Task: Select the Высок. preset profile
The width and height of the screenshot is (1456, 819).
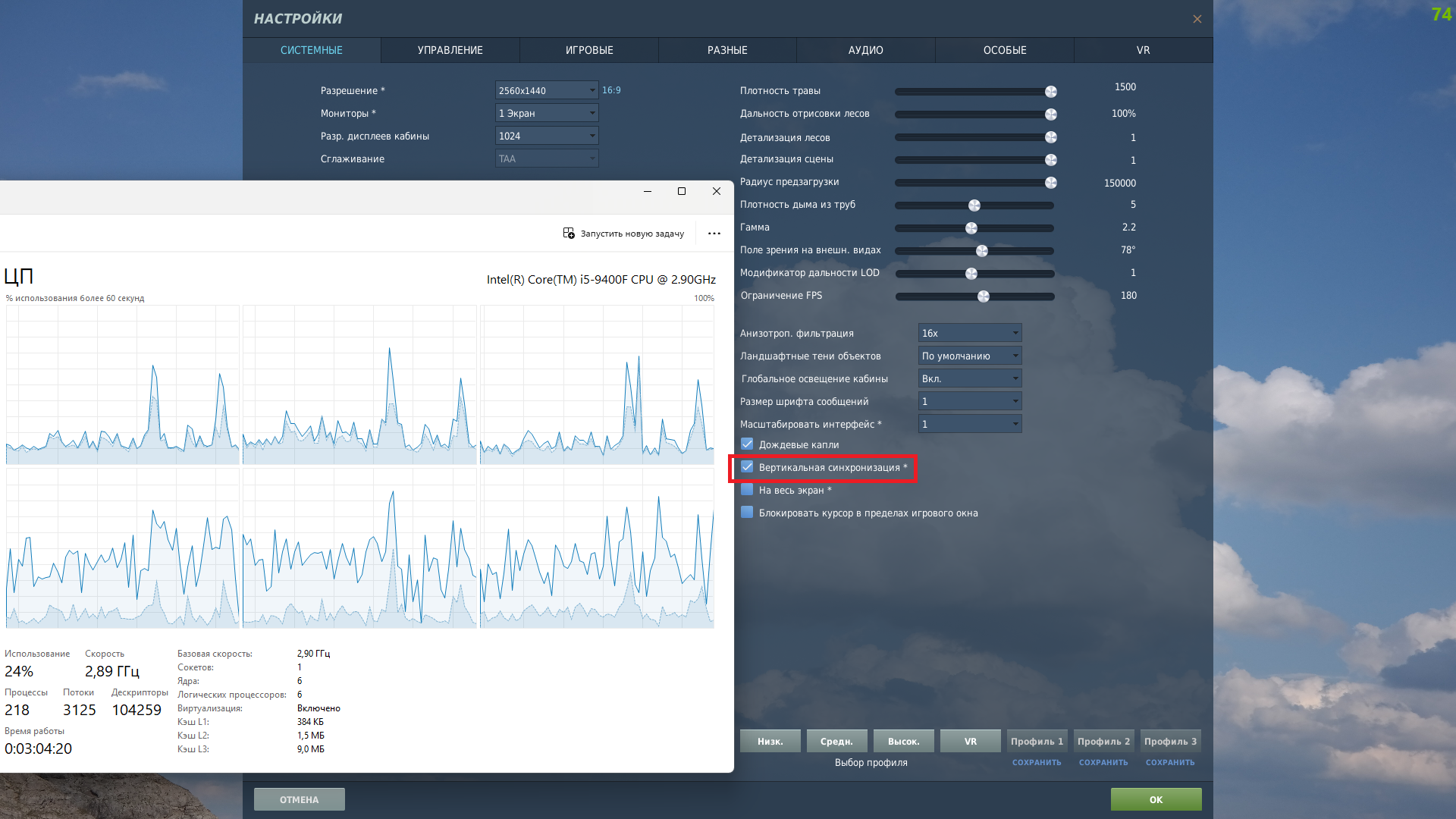Action: (x=904, y=741)
